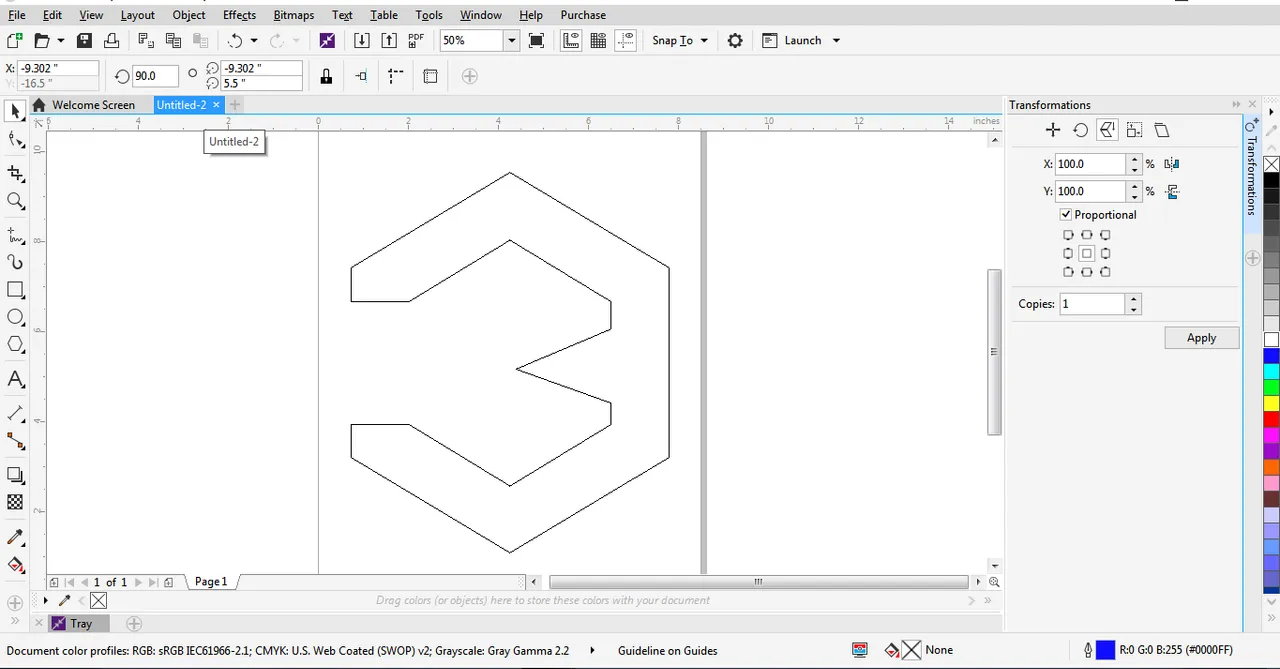Viewport: 1280px width, 669px height.
Task: Open the File menu
Action: (16, 15)
